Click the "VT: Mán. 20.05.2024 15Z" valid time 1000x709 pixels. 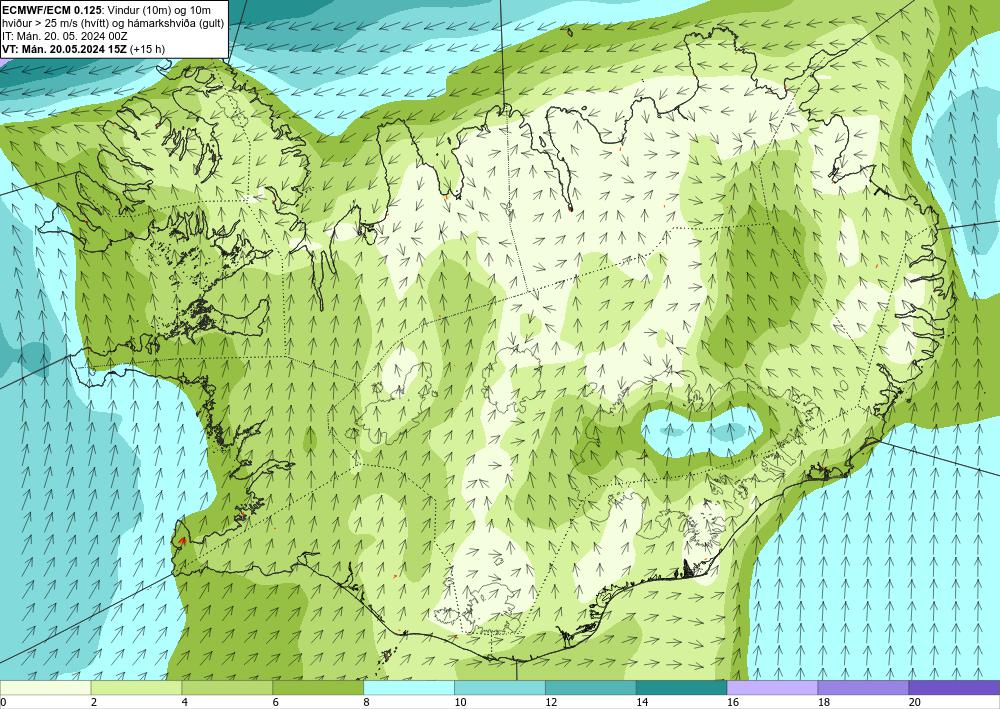pyautogui.click(x=64, y=49)
